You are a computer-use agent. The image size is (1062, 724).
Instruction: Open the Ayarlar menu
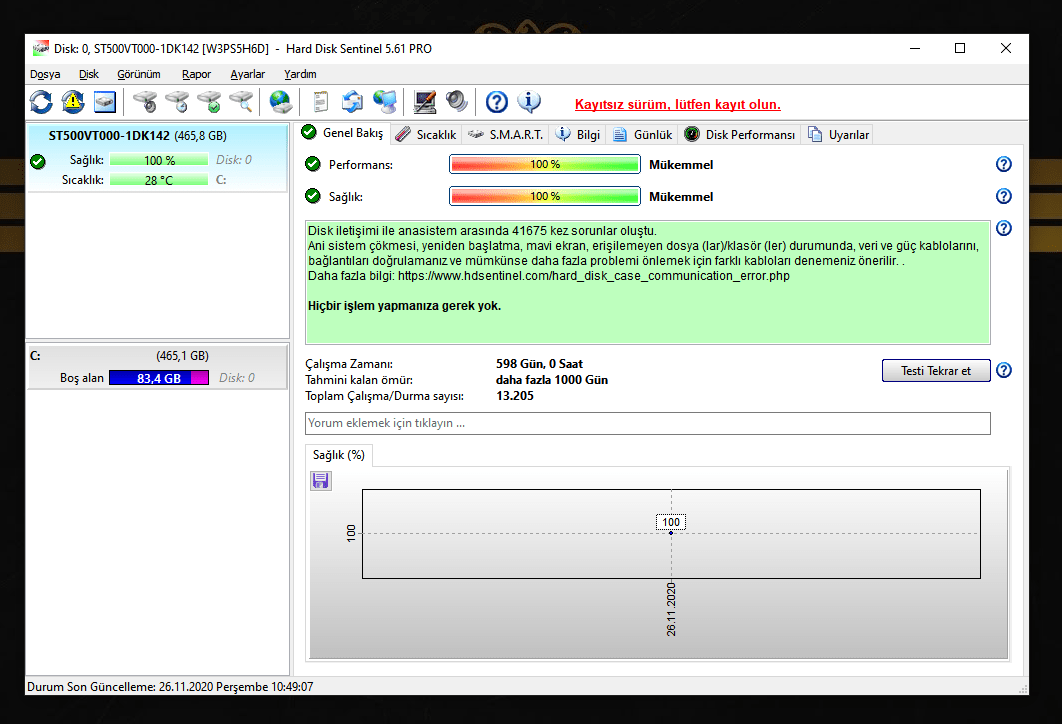coord(247,74)
